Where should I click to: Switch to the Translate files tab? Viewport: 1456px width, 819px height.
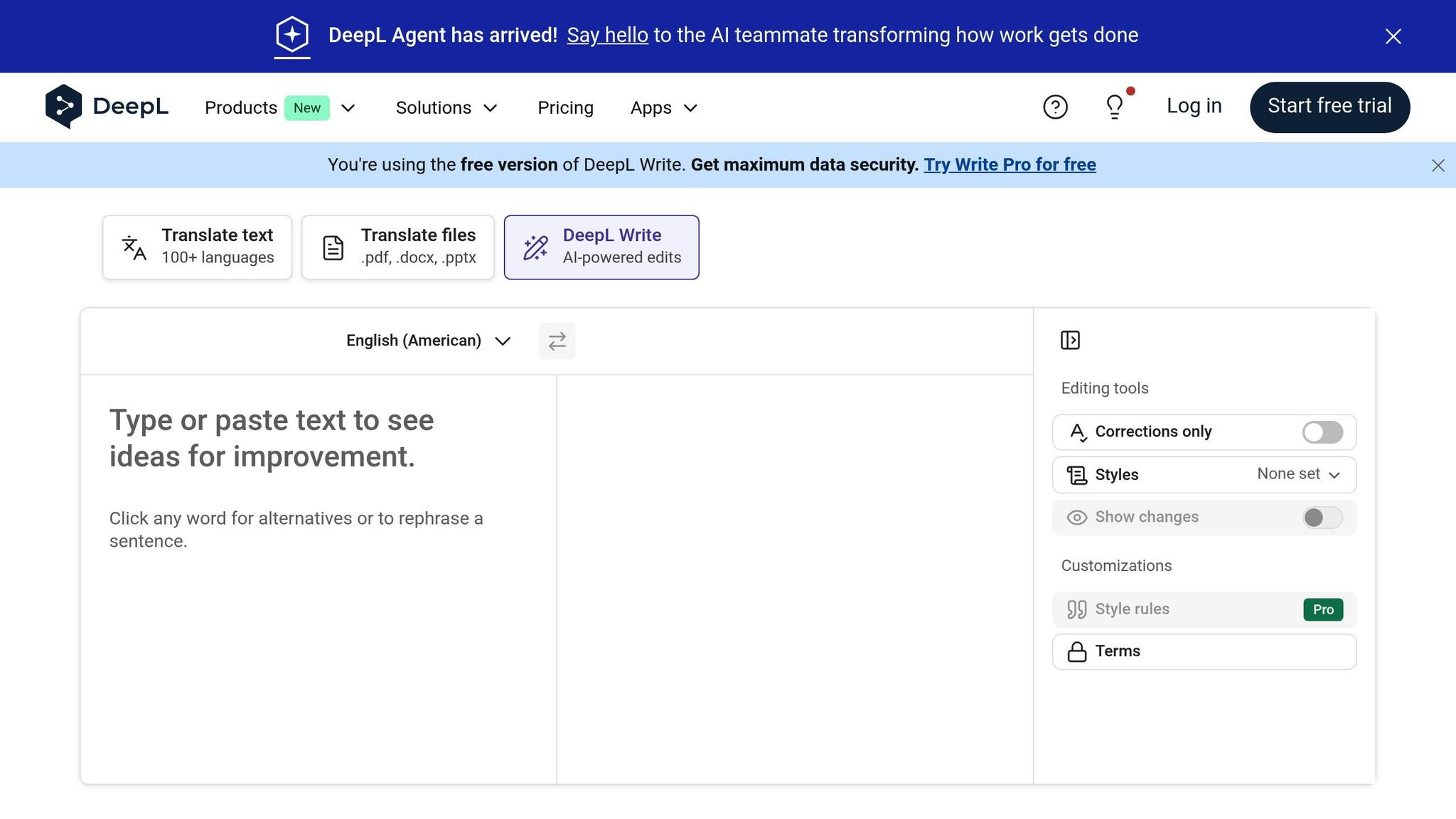click(398, 247)
